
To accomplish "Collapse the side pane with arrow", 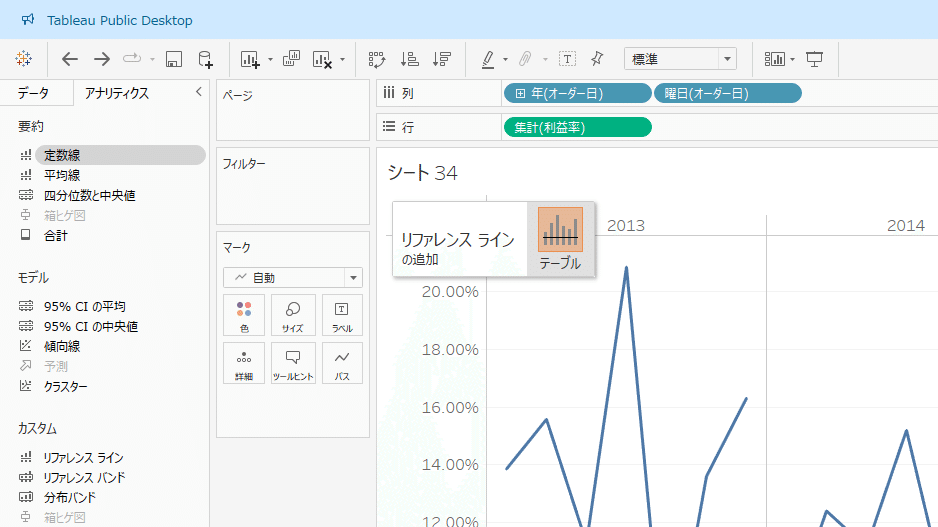I will point(199,92).
